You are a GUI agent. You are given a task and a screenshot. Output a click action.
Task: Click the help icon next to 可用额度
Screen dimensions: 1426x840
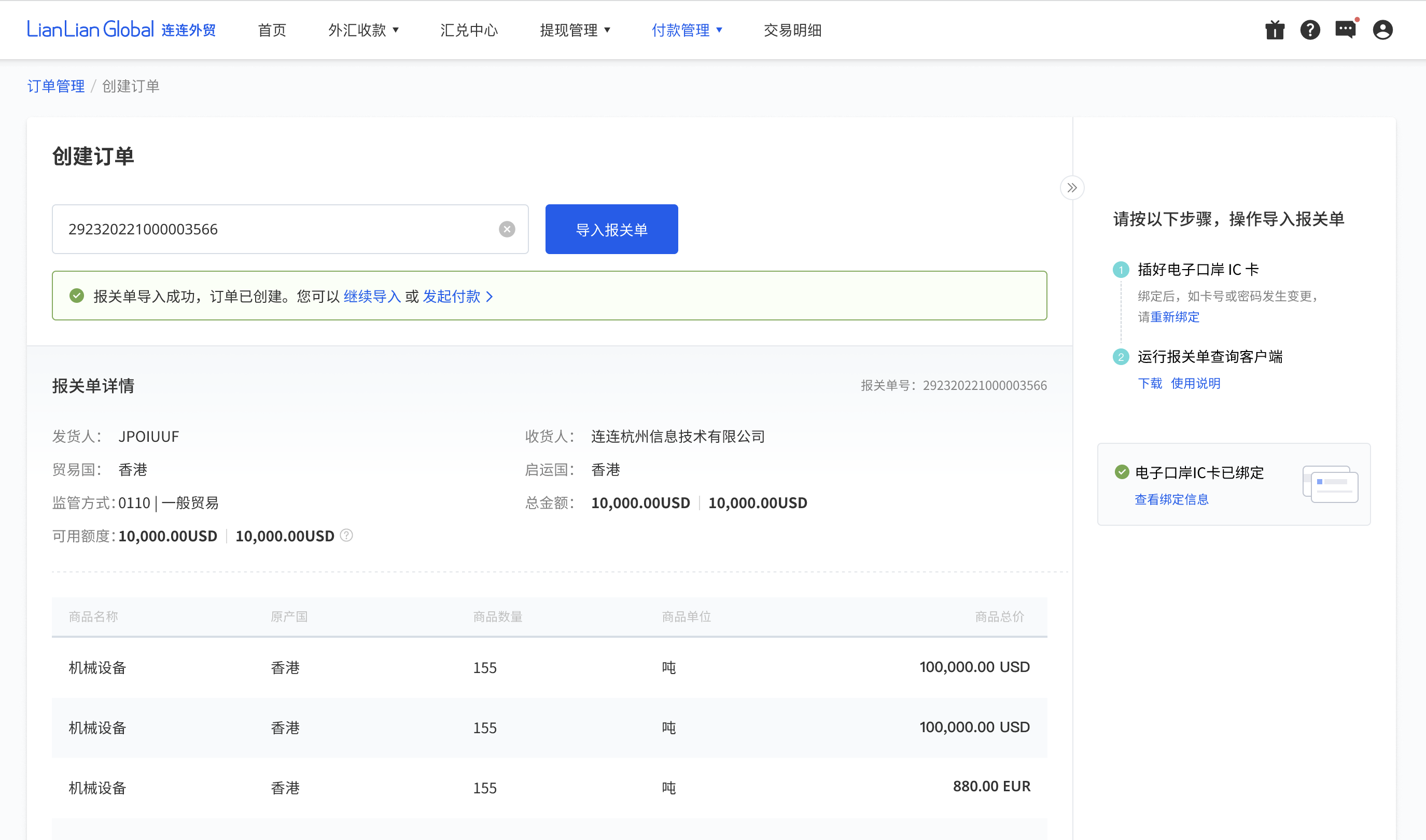pos(346,536)
